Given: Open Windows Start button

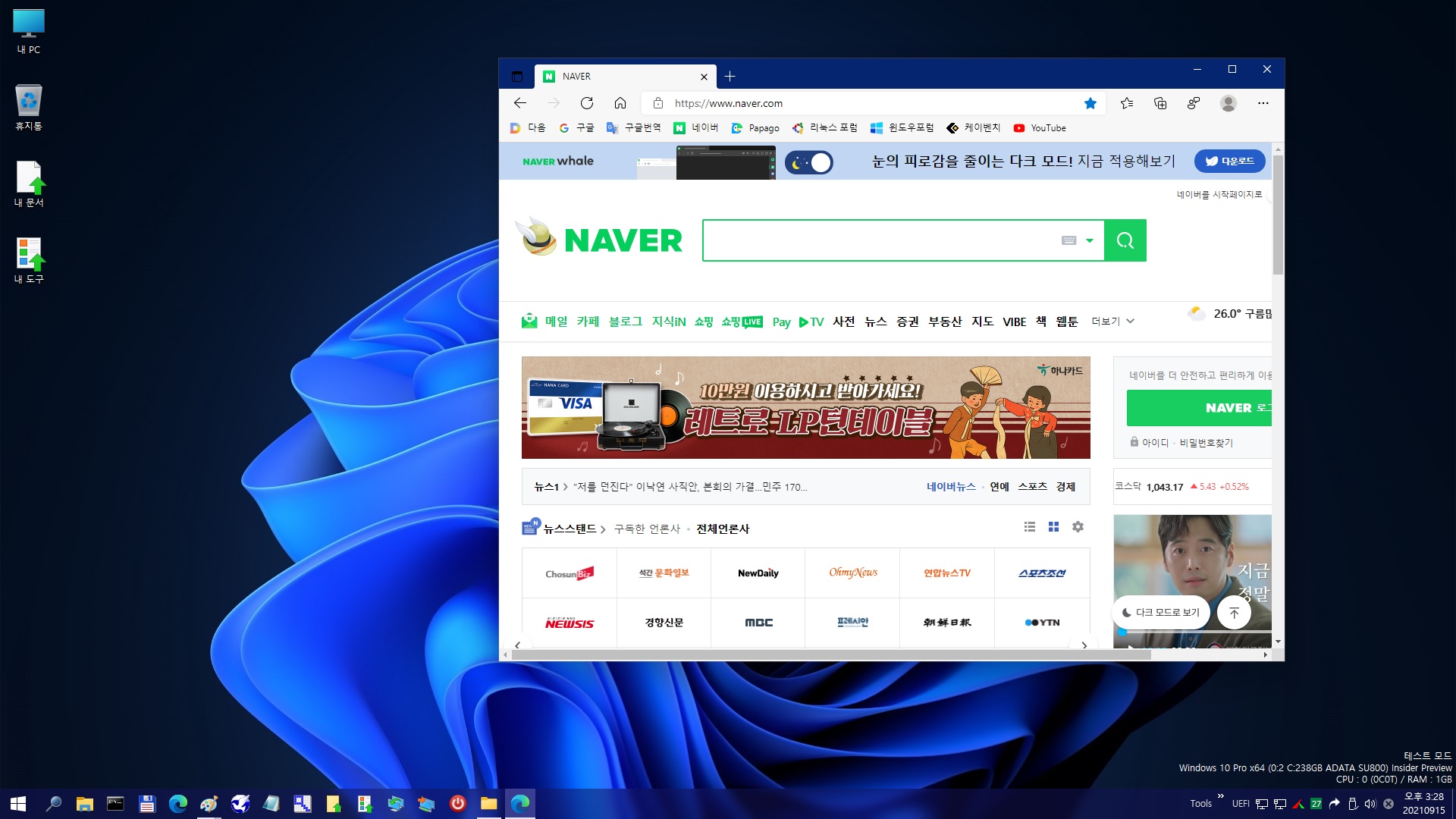Looking at the screenshot, I should coord(18,804).
